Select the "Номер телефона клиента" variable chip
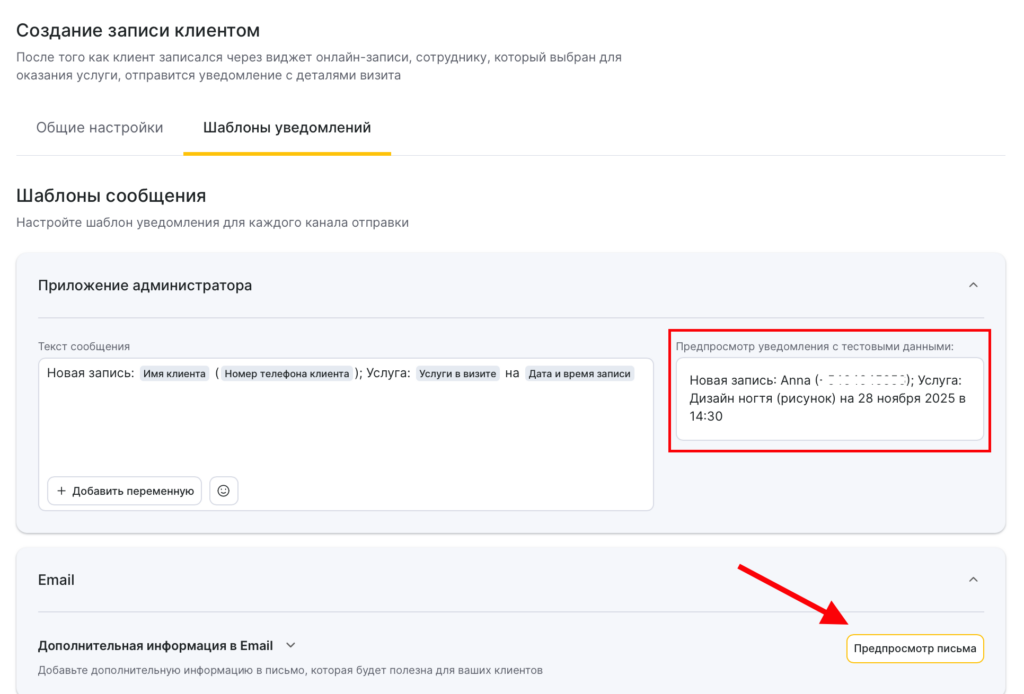 pyautogui.click(x=287, y=374)
